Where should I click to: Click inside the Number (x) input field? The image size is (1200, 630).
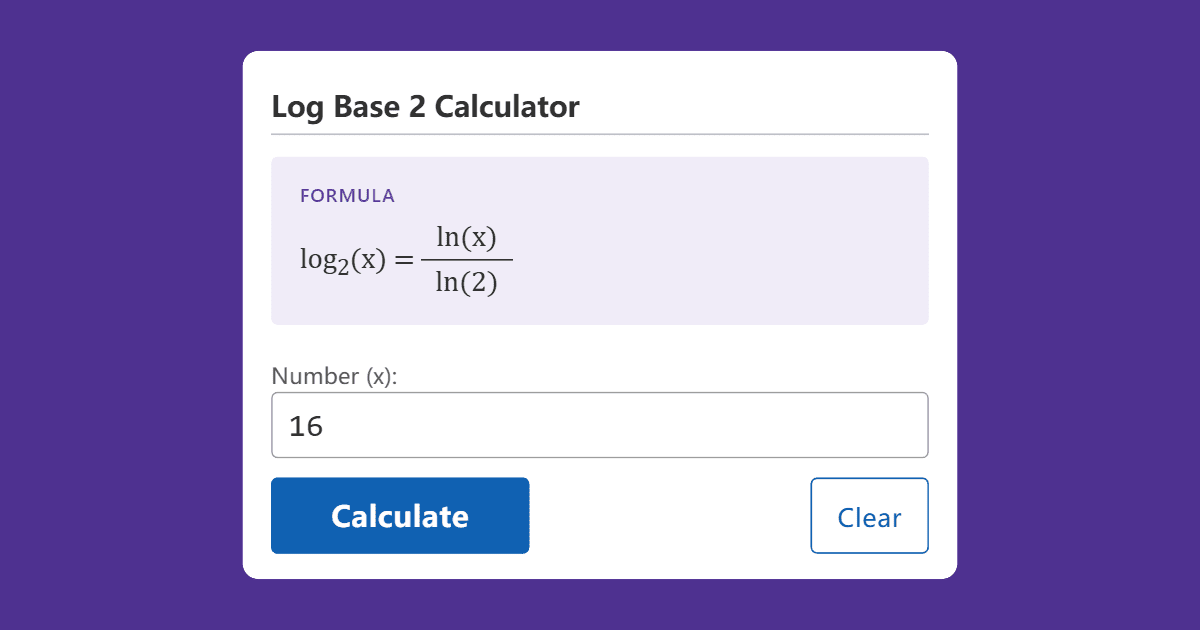pos(600,425)
